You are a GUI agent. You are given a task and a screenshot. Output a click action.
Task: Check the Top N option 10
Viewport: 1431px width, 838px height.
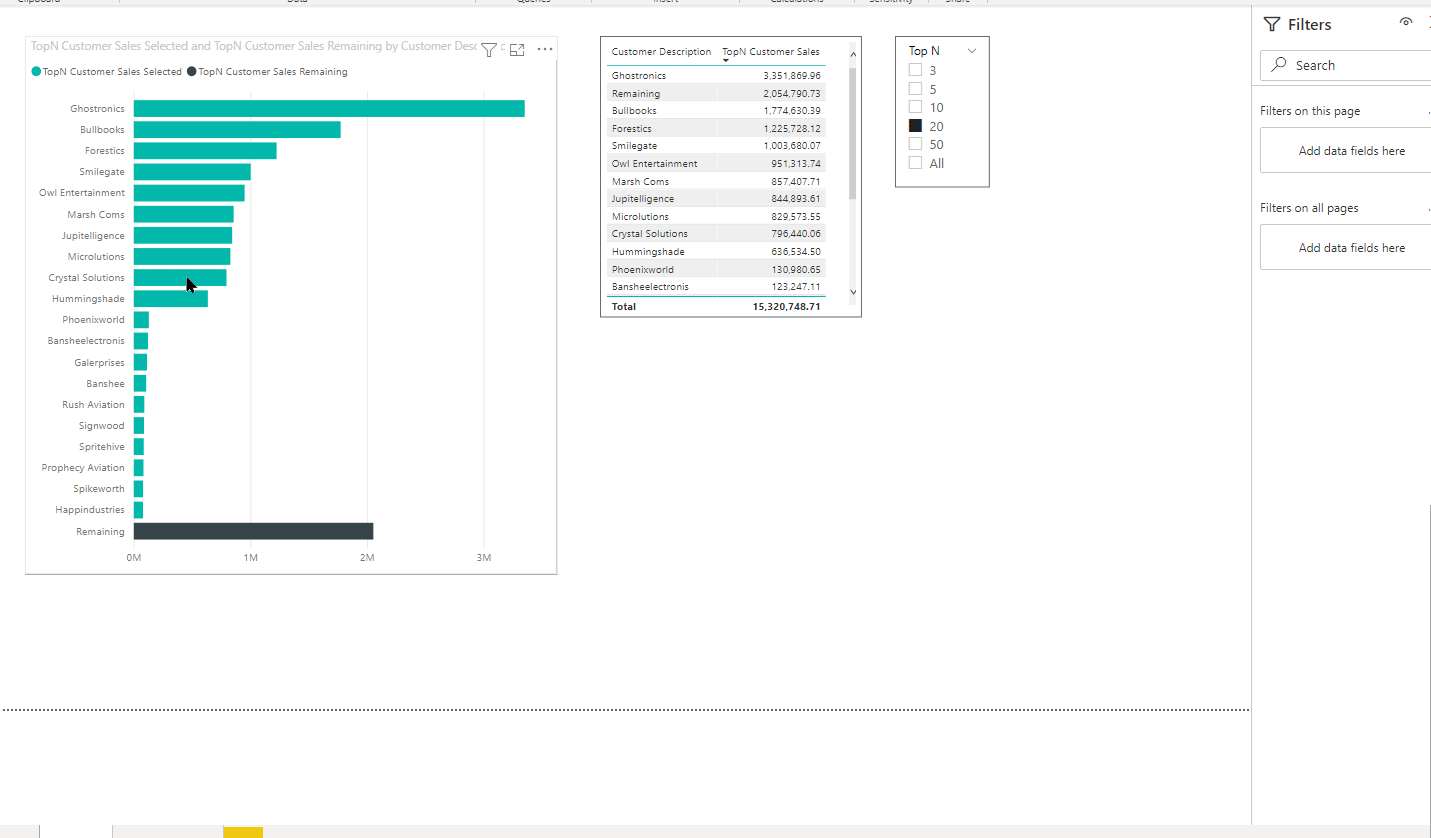tap(915, 107)
